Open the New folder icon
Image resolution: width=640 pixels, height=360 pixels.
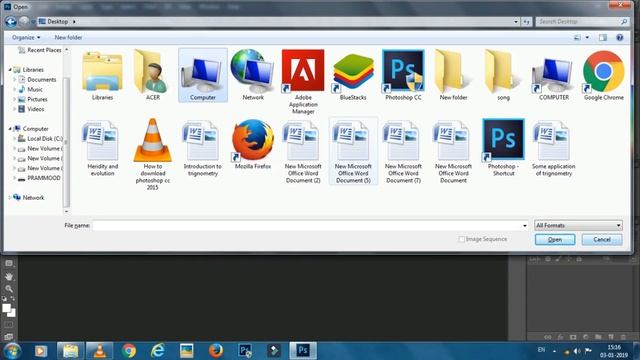(x=453, y=75)
